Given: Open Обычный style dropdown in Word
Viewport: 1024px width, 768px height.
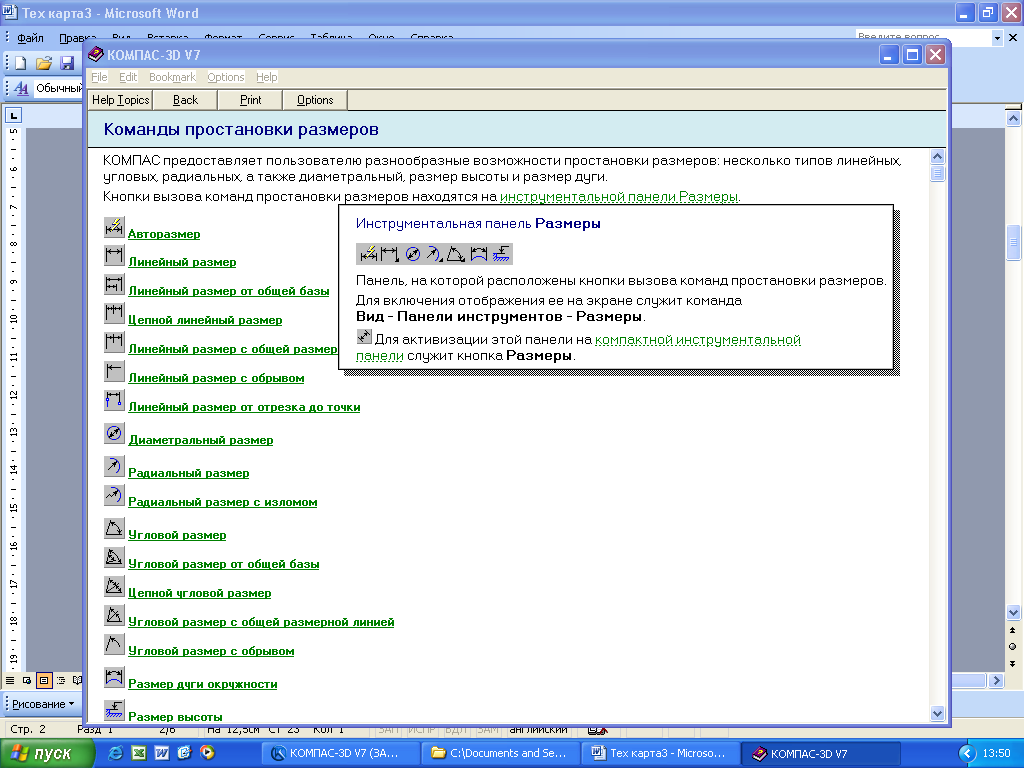Looking at the screenshot, I should (58, 88).
